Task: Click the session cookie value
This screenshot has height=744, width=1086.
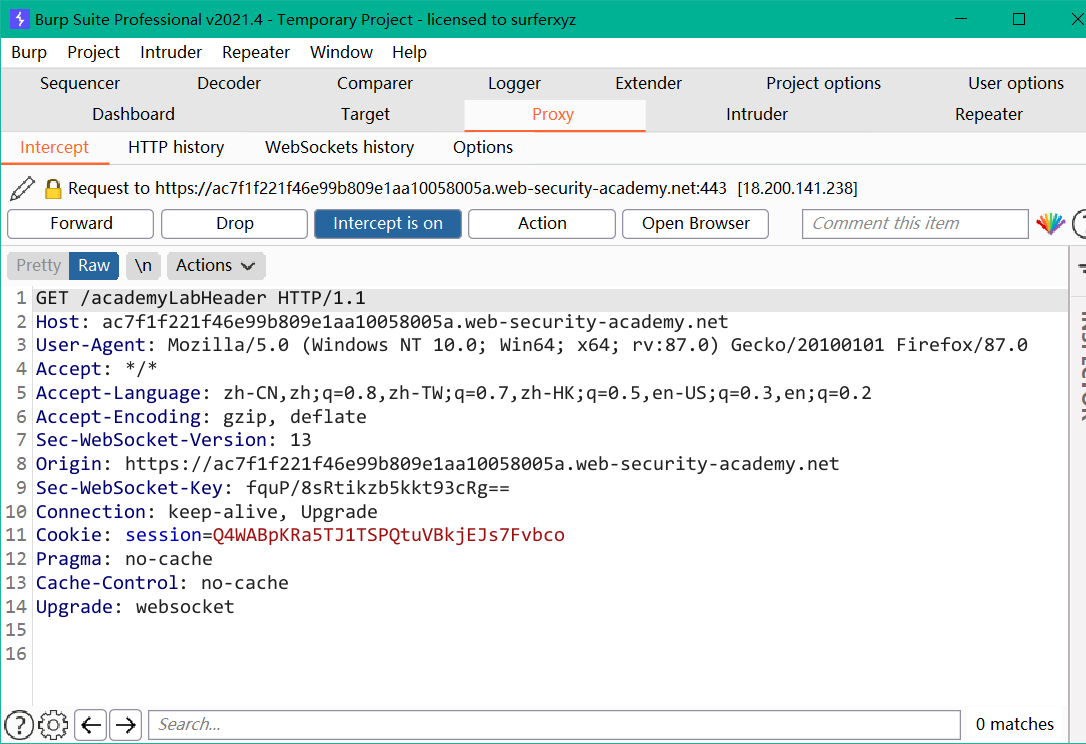Action: click(x=389, y=535)
